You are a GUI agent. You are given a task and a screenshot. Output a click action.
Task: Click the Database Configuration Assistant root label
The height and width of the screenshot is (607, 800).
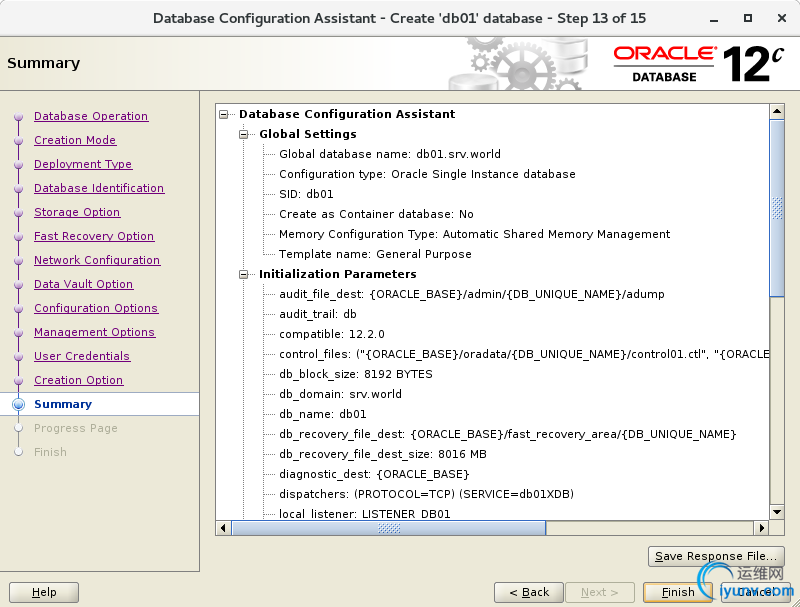pyautogui.click(x=347, y=114)
